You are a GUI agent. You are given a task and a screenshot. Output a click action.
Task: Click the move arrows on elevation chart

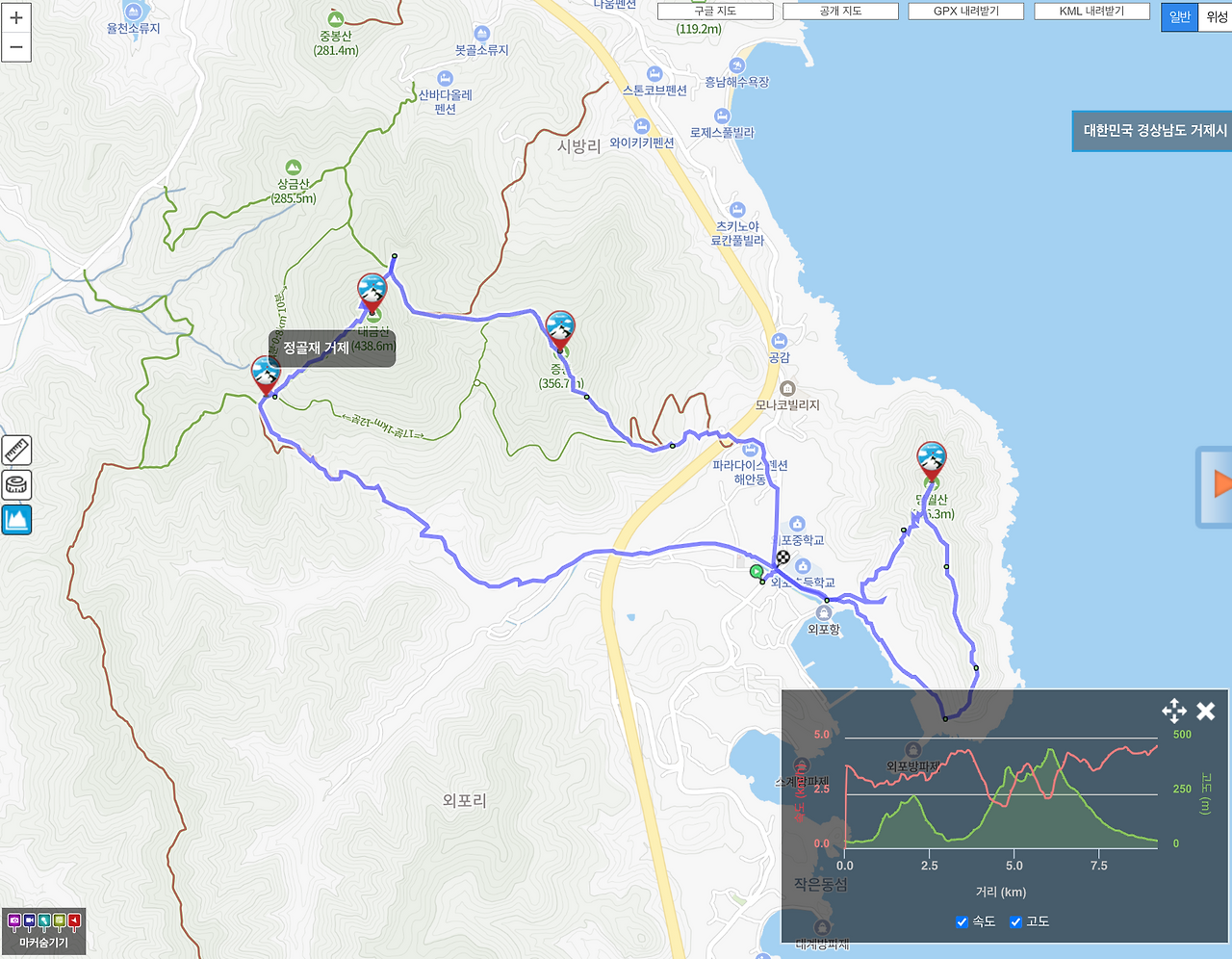click(1173, 712)
